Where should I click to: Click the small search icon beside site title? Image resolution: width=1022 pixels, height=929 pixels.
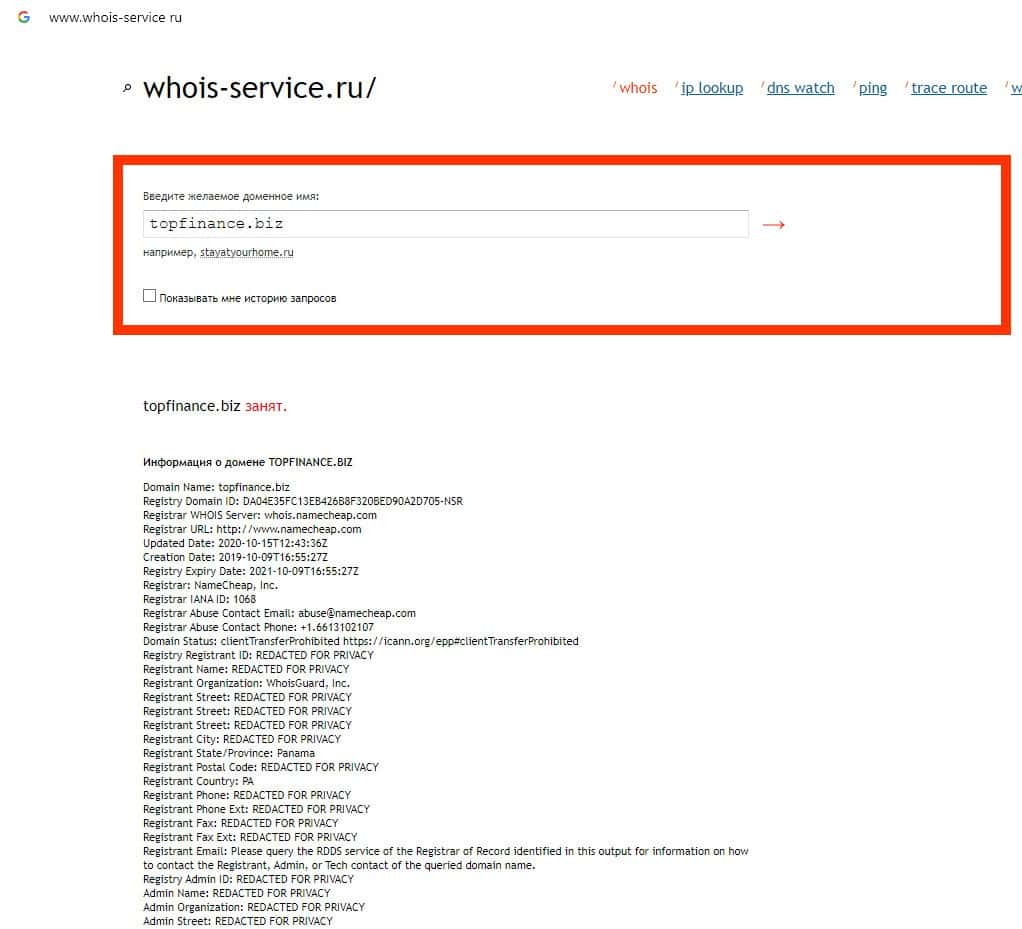tap(127, 88)
